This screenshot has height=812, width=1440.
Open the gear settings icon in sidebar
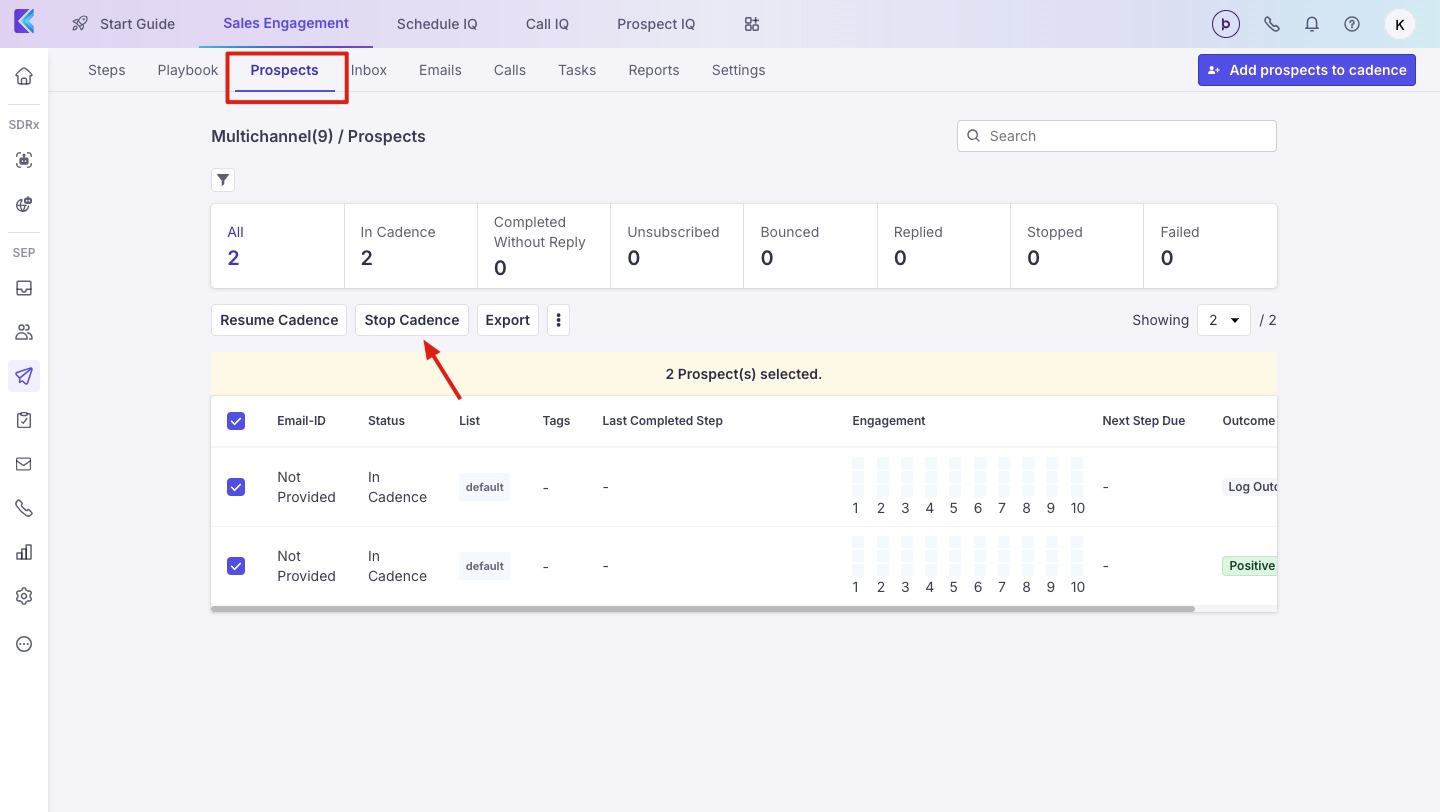[x=24, y=596]
